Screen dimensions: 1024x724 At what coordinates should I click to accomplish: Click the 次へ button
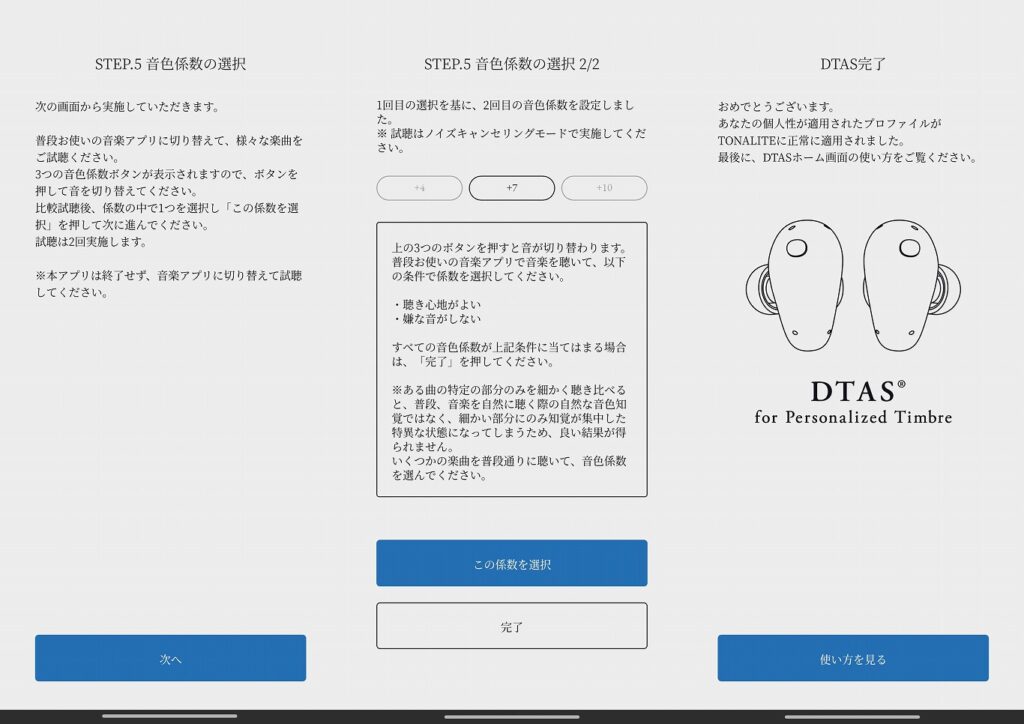pyautogui.click(x=170, y=658)
